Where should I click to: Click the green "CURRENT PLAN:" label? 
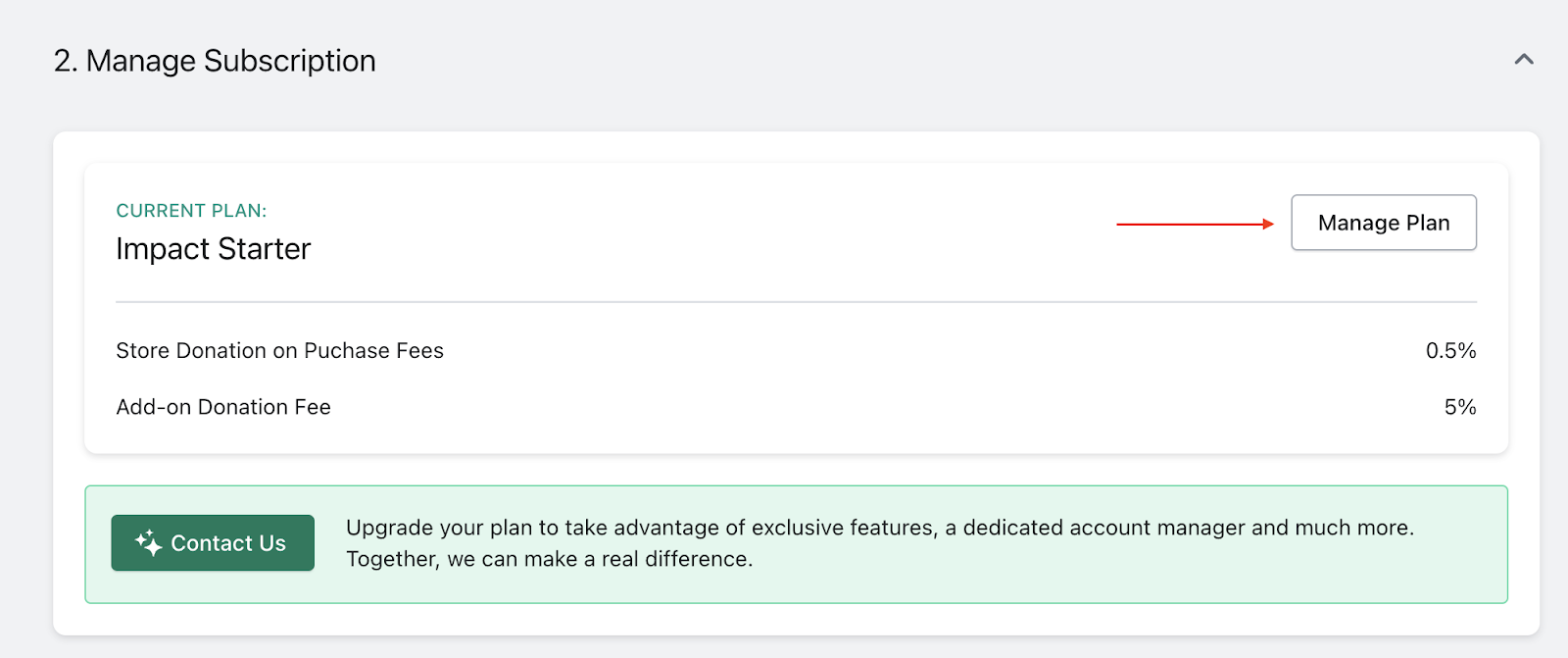click(191, 211)
